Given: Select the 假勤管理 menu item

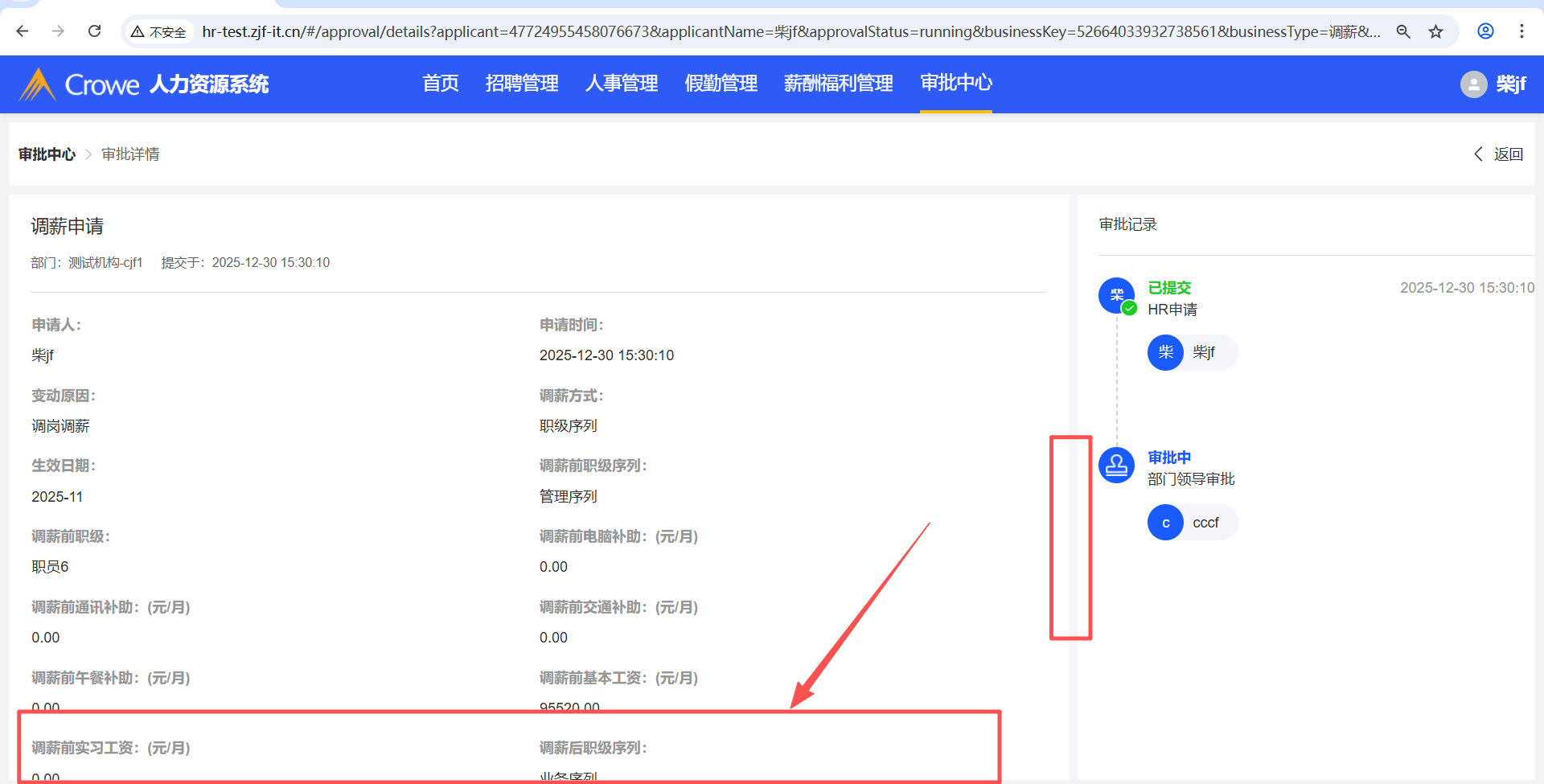Looking at the screenshot, I should point(721,83).
